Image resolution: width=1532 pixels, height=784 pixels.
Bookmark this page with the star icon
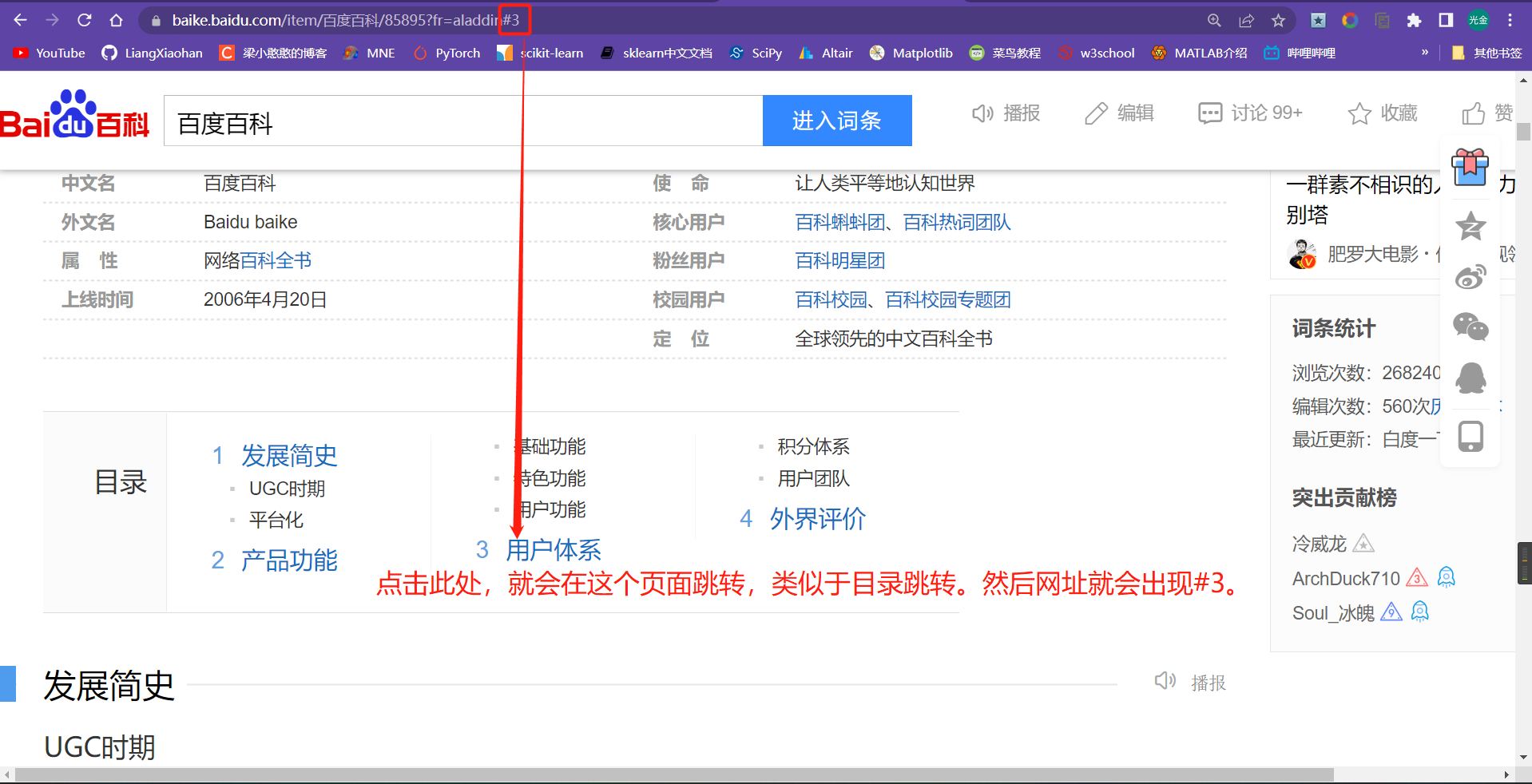(1278, 21)
